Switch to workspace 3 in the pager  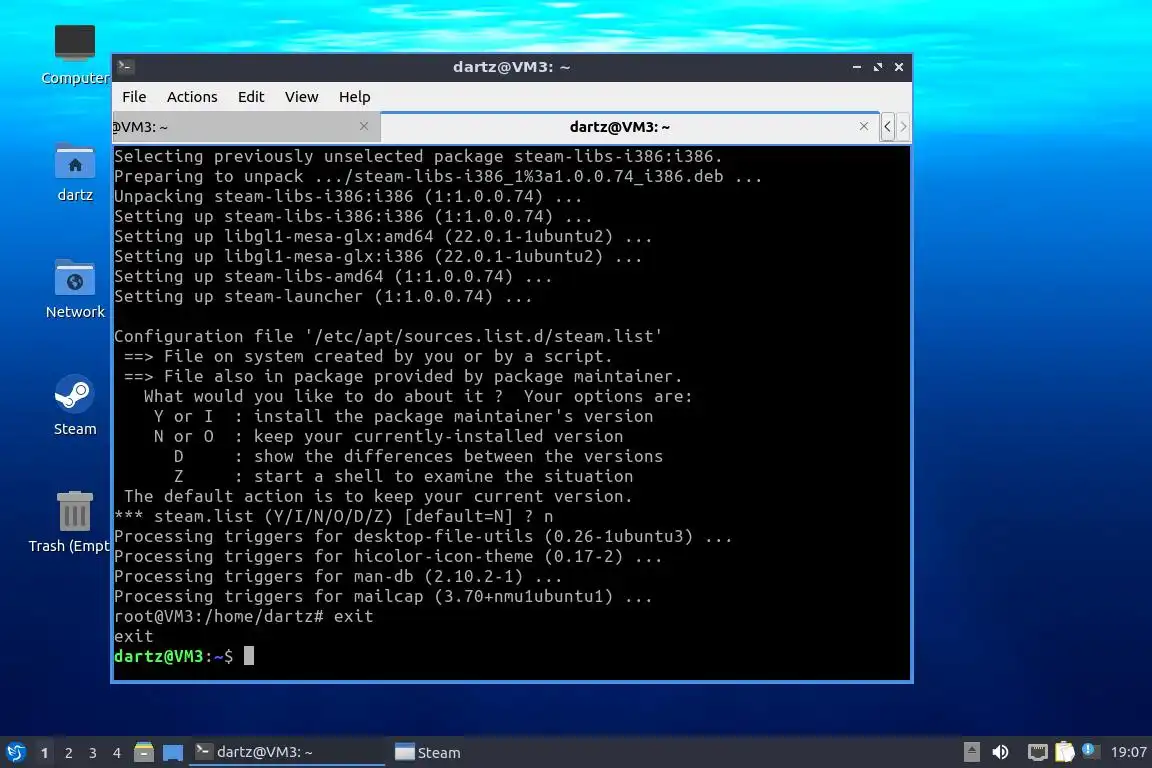pyautogui.click(x=93, y=753)
